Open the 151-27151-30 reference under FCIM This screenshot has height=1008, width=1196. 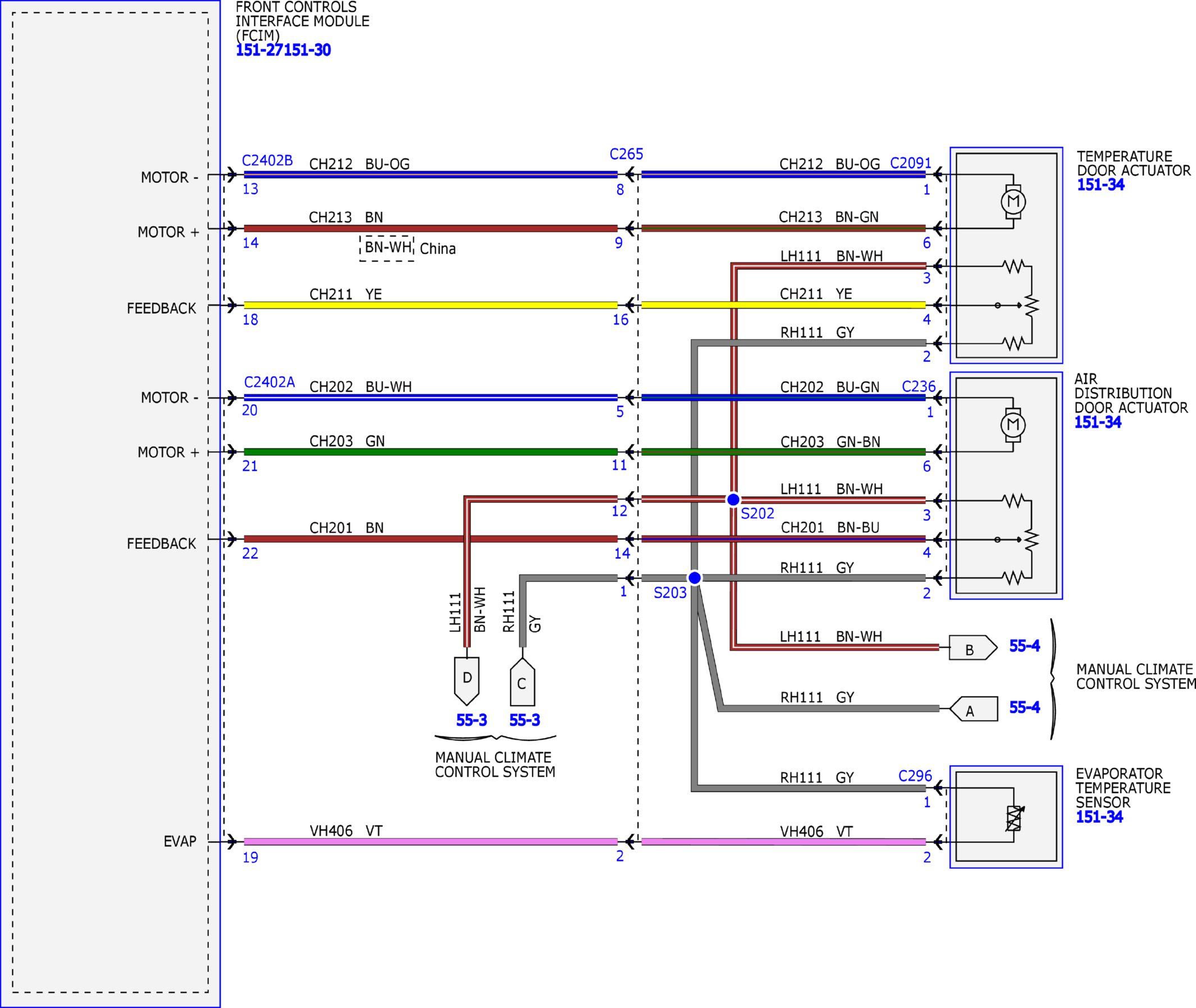tap(284, 51)
